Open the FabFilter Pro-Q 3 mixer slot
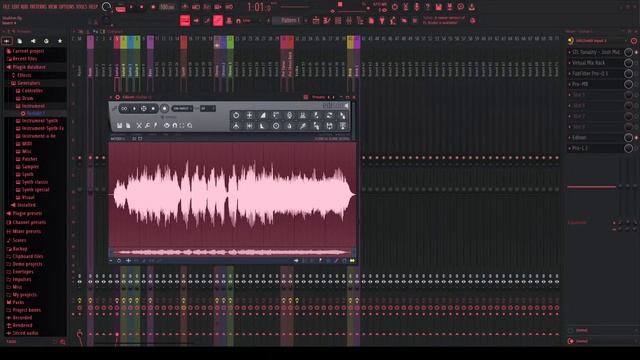The height and width of the screenshot is (360, 640). pyautogui.click(x=596, y=73)
